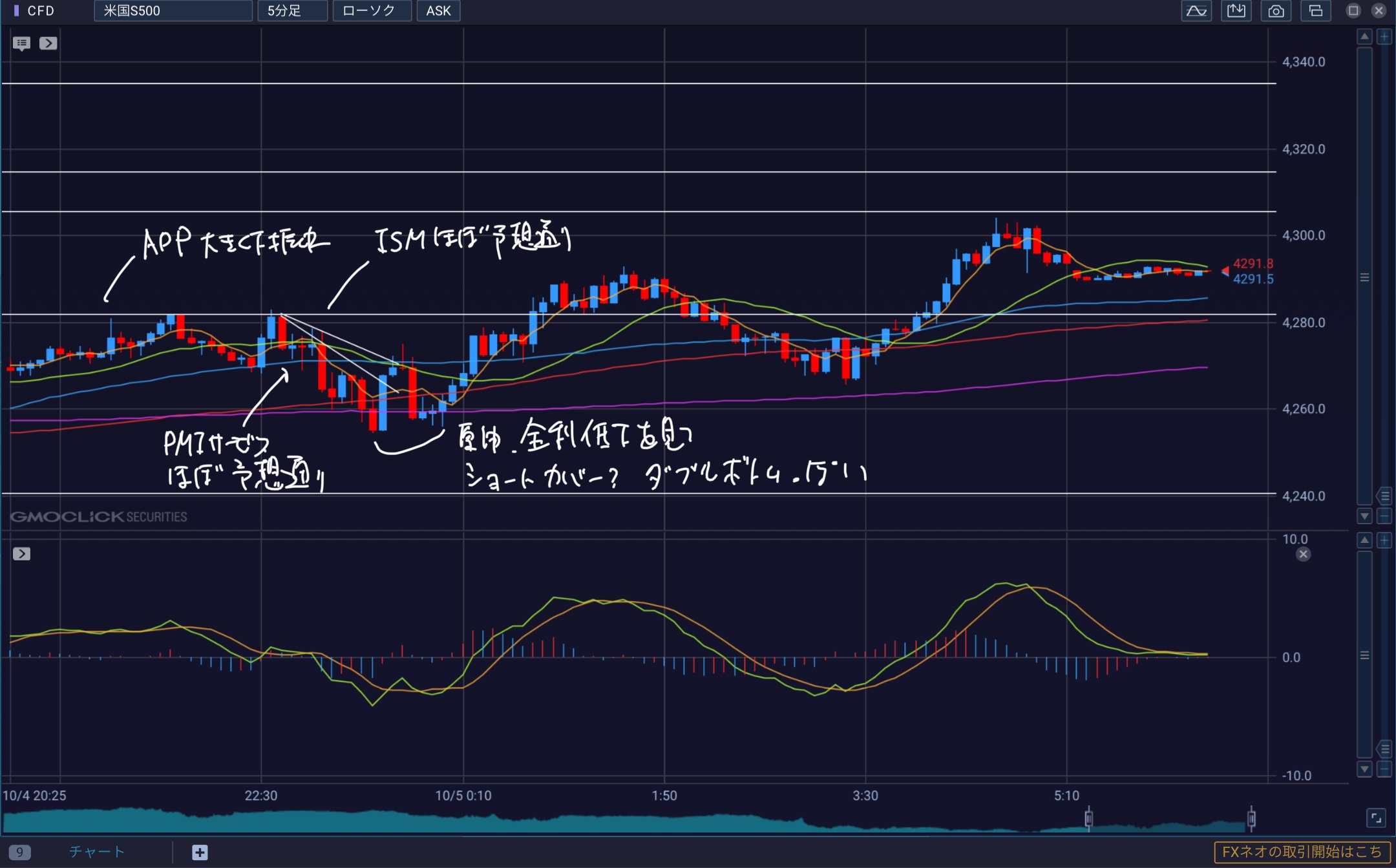This screenshot has width=1396, height=868.
Task: Take a chart snapshot with camera icon
Action: point(1276,11)
